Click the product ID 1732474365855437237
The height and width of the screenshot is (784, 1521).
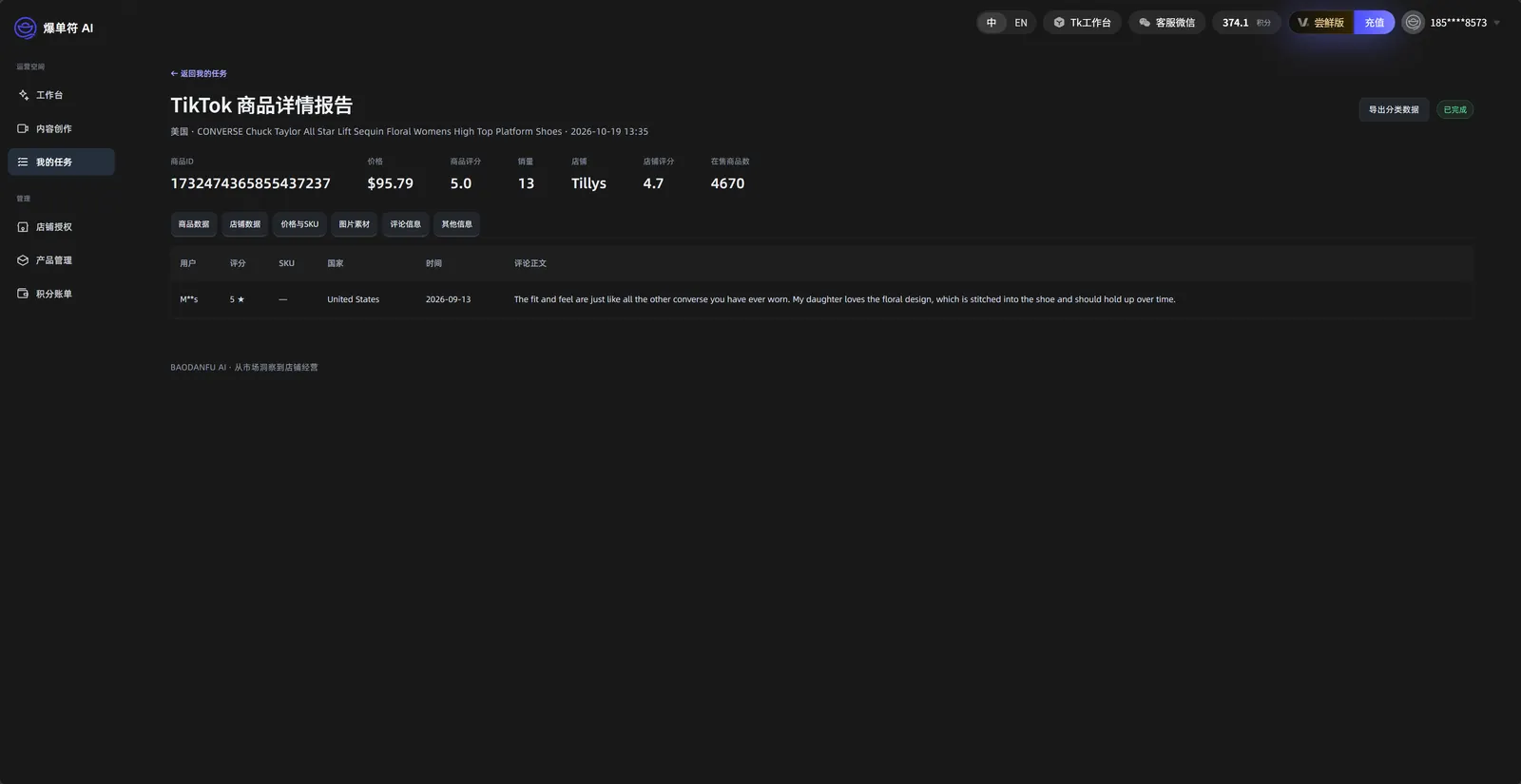click(251, 183)
